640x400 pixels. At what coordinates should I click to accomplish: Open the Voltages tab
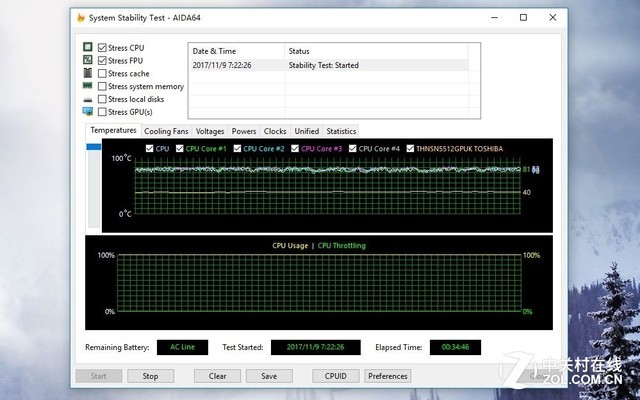click(x=210, y=131)
